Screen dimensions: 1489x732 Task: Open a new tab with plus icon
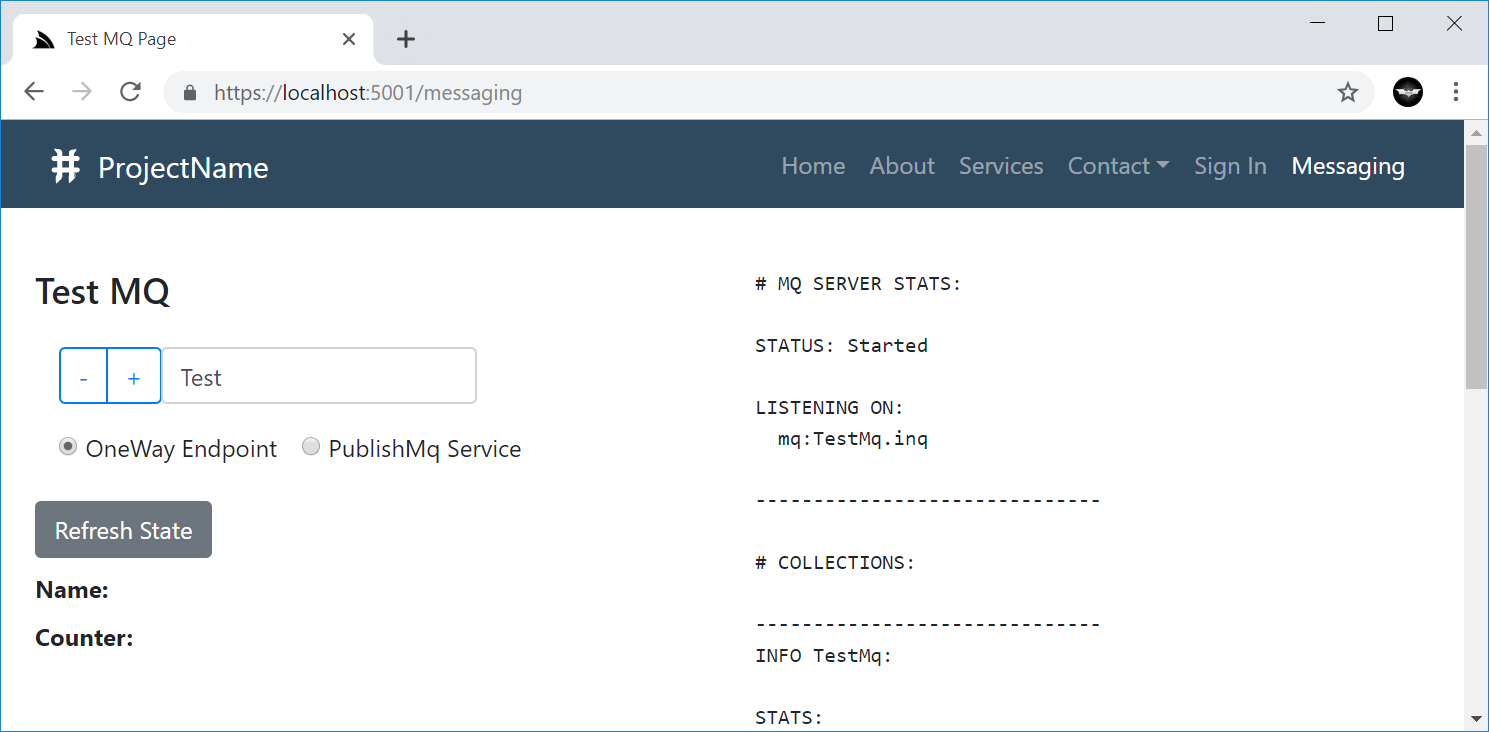coord(405,39)
